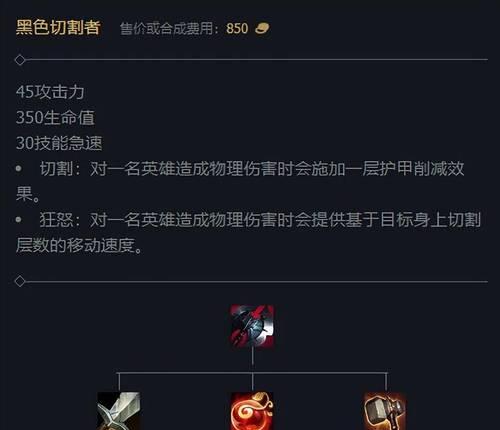
Task: Select the 30技能急速 stat line
Action: [59, 143]
